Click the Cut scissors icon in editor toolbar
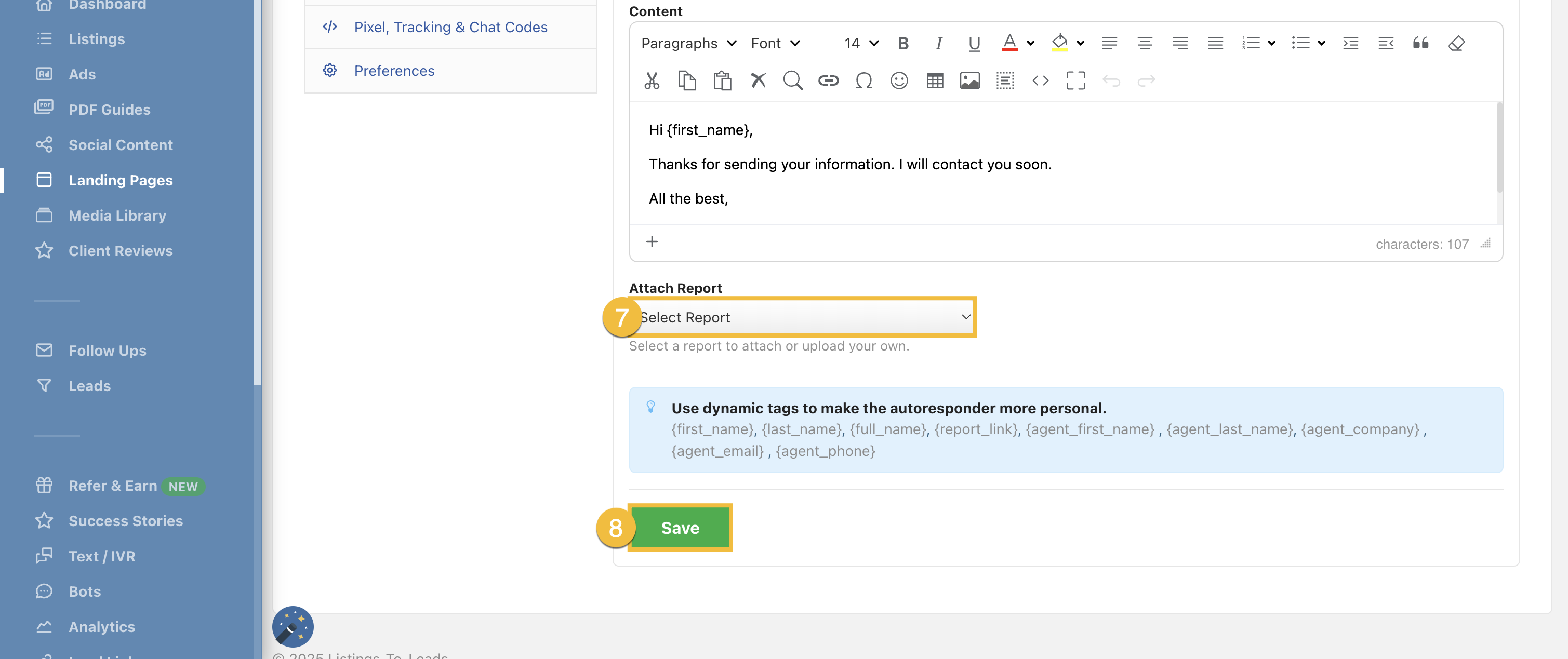 (652, 80)
